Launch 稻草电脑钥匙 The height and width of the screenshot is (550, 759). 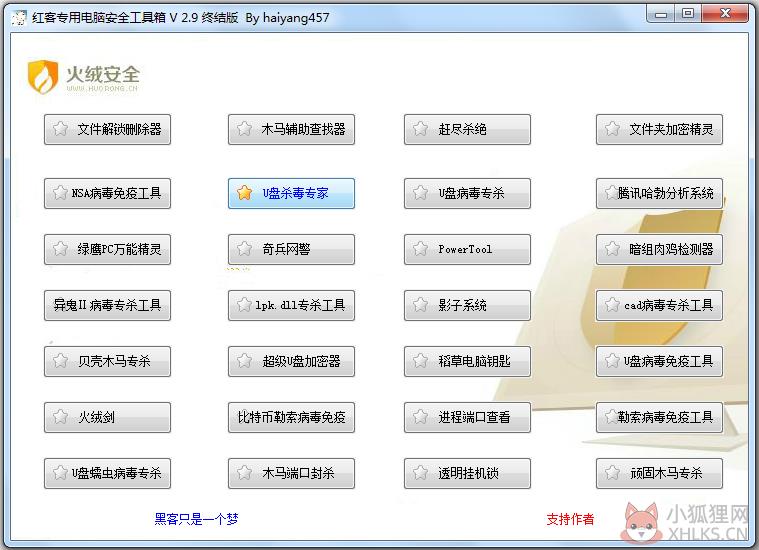(468, 361)
